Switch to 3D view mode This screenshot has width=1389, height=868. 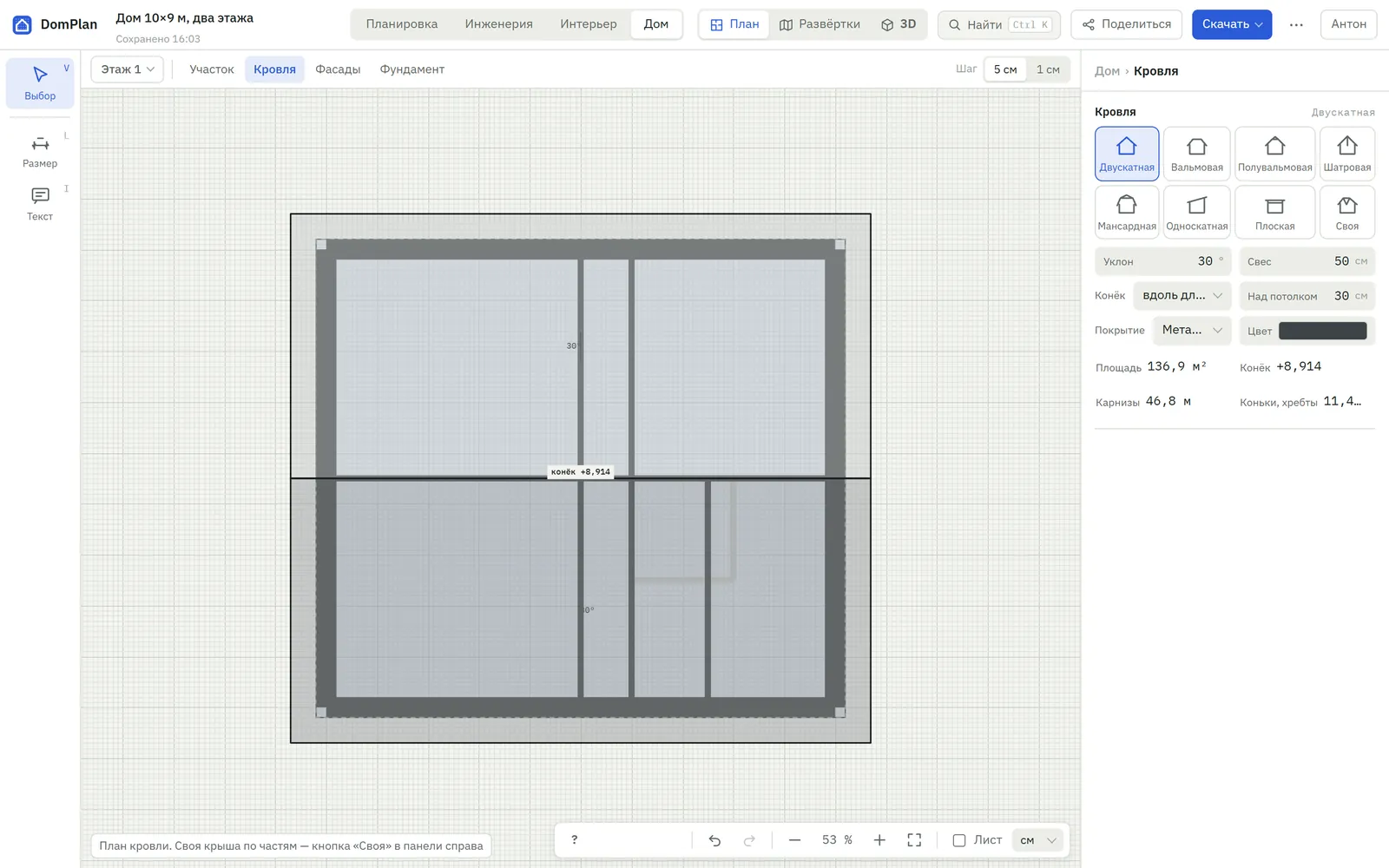899,24
